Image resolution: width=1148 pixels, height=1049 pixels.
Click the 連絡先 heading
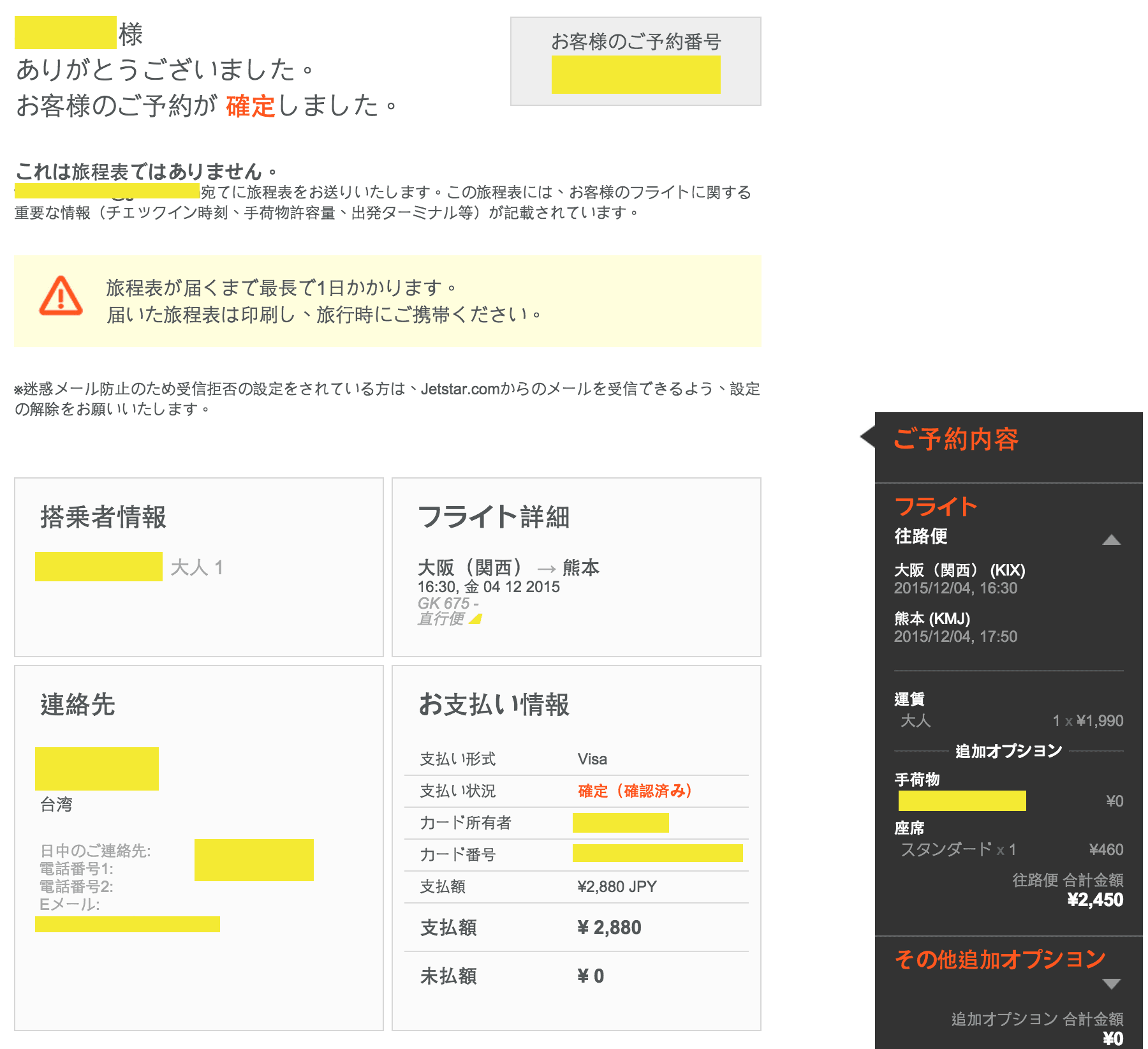pyautogui.click(x=78, y=704)
